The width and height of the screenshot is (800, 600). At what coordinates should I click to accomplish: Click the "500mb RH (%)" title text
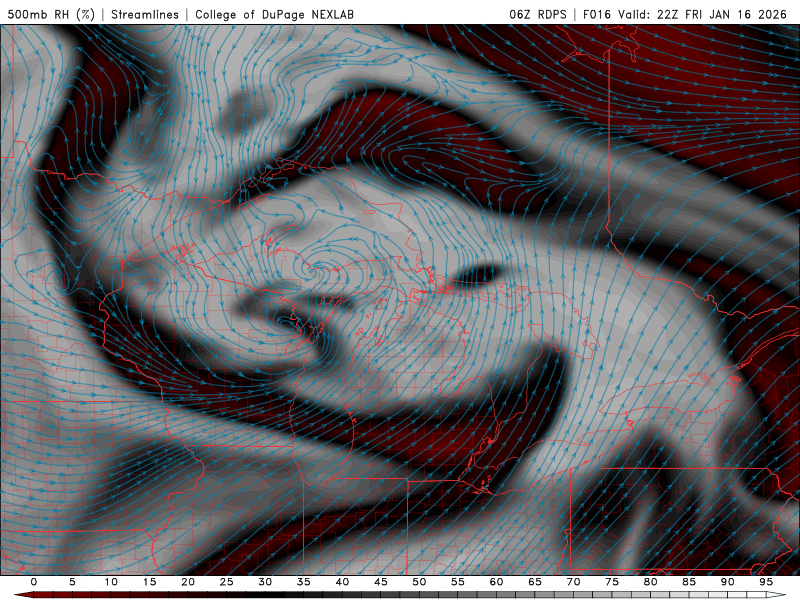click(x=52, y=14)
